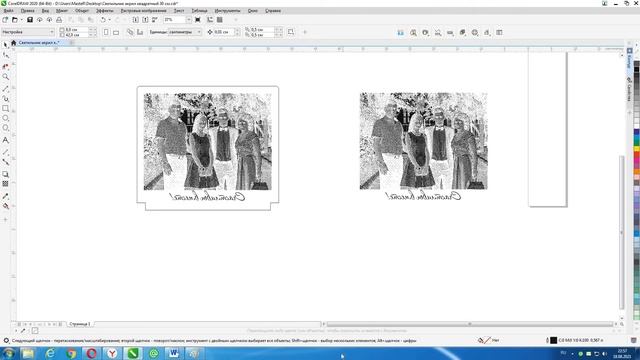
Task: Click the vertical scrollbar thumb
Action: pyautogui.click(x=622, y=232)
